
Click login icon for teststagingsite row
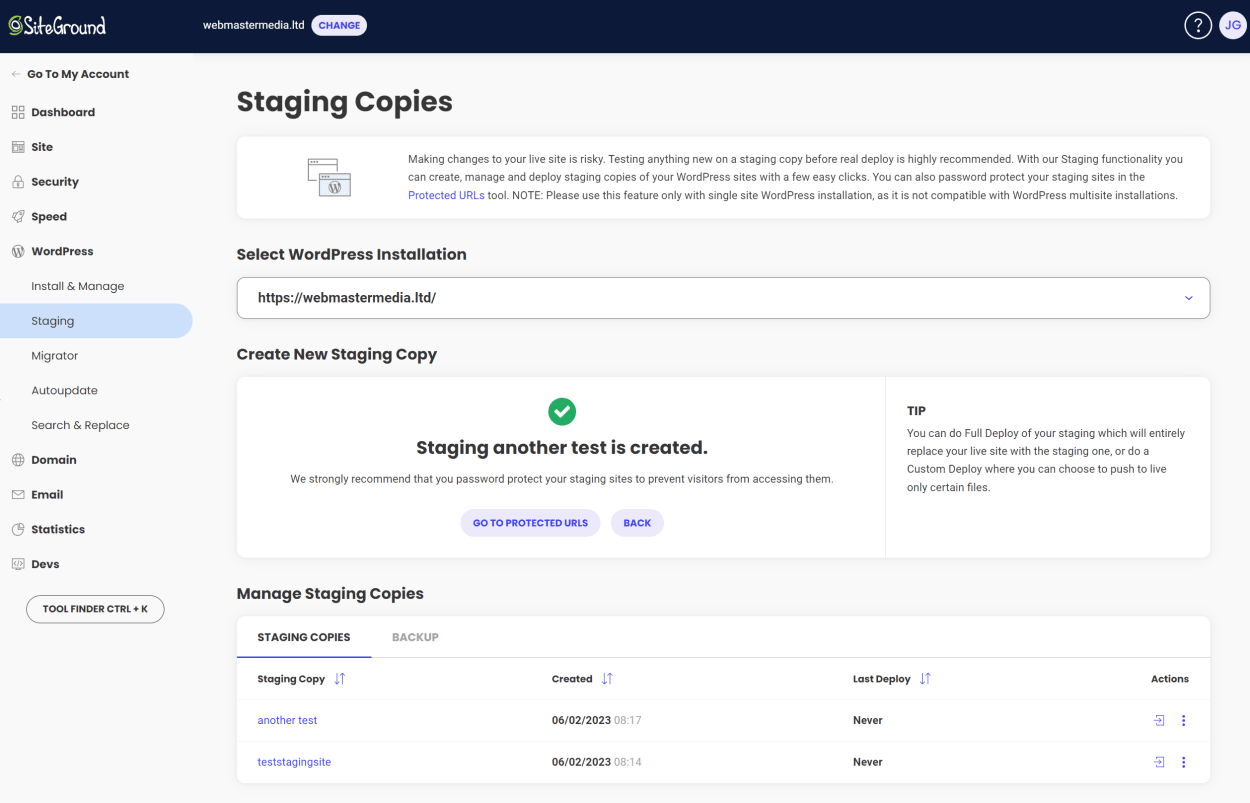pos(1159,762)
